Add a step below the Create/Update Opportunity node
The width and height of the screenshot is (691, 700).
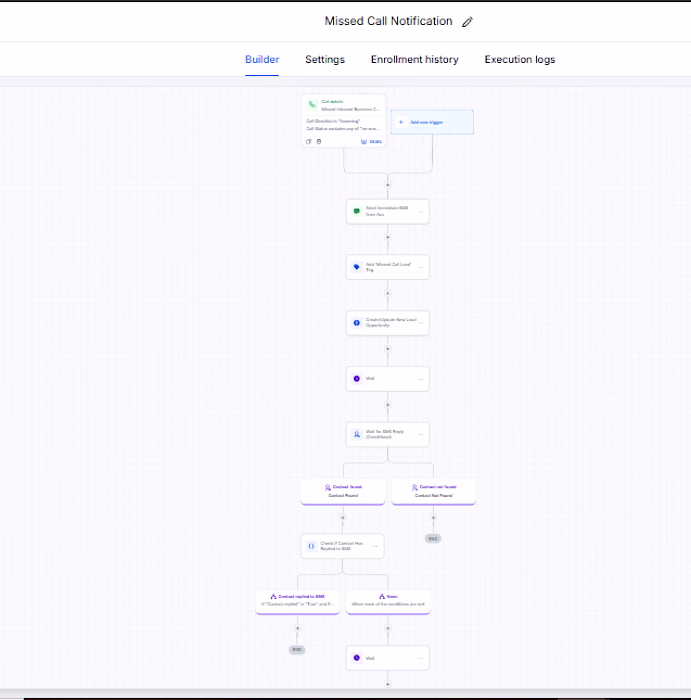click(387, 349)
